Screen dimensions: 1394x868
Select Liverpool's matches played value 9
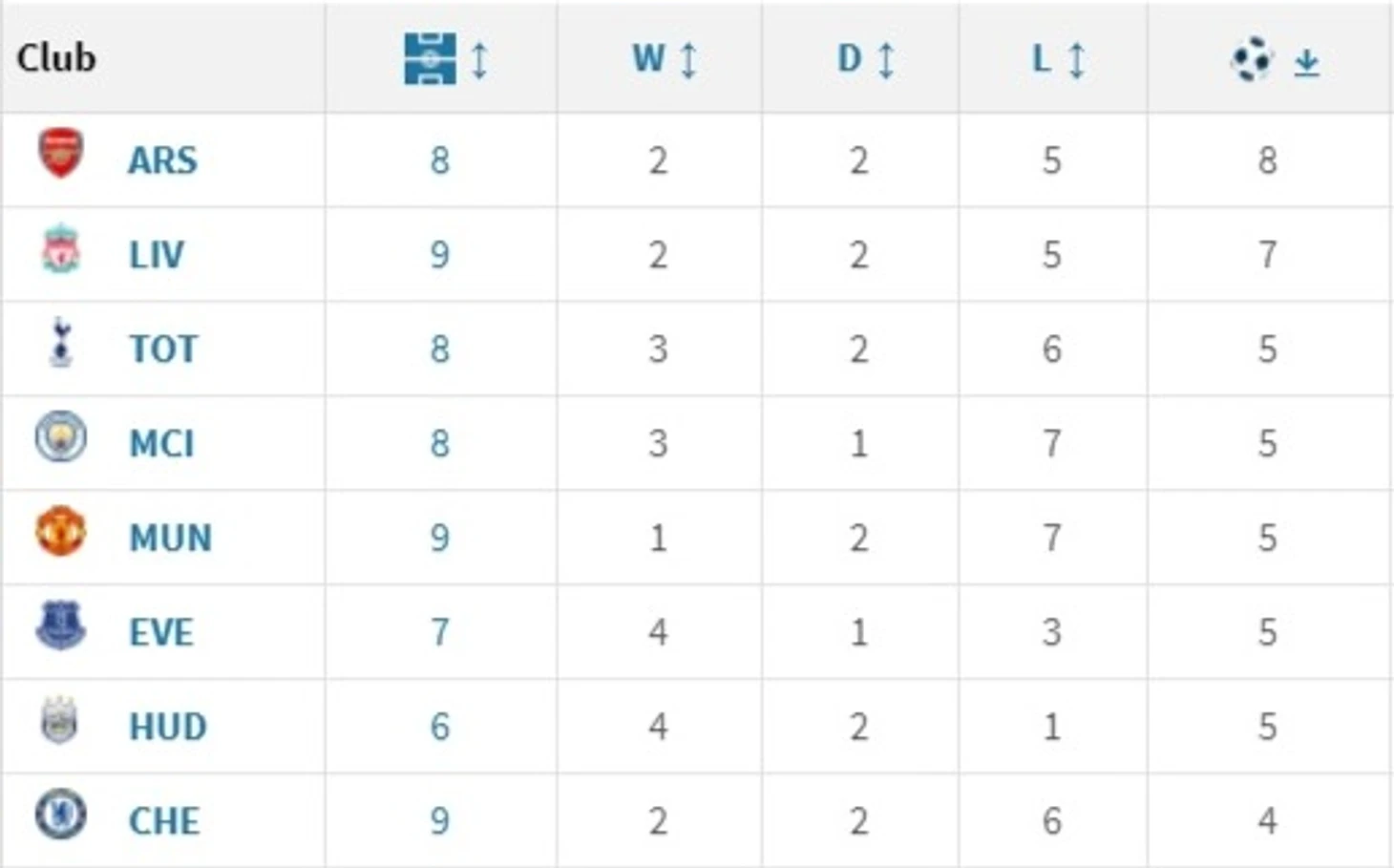(439, 255)
